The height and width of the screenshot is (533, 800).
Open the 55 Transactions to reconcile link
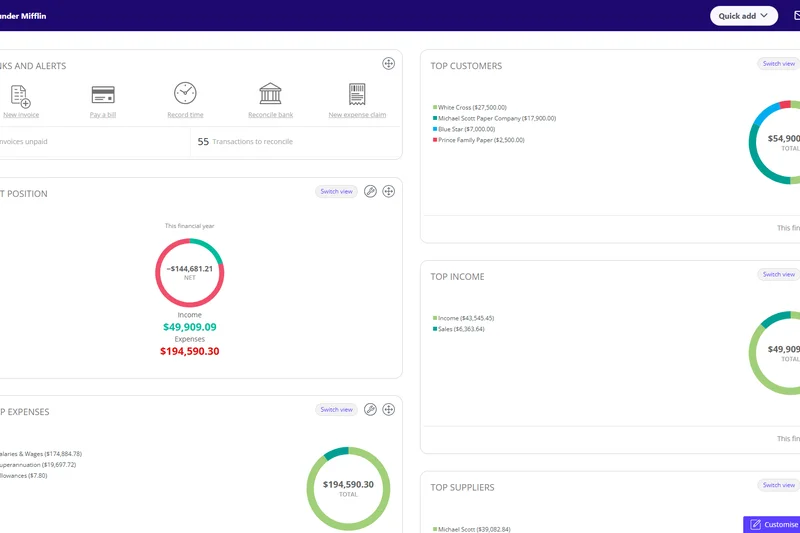click(245, 142)
